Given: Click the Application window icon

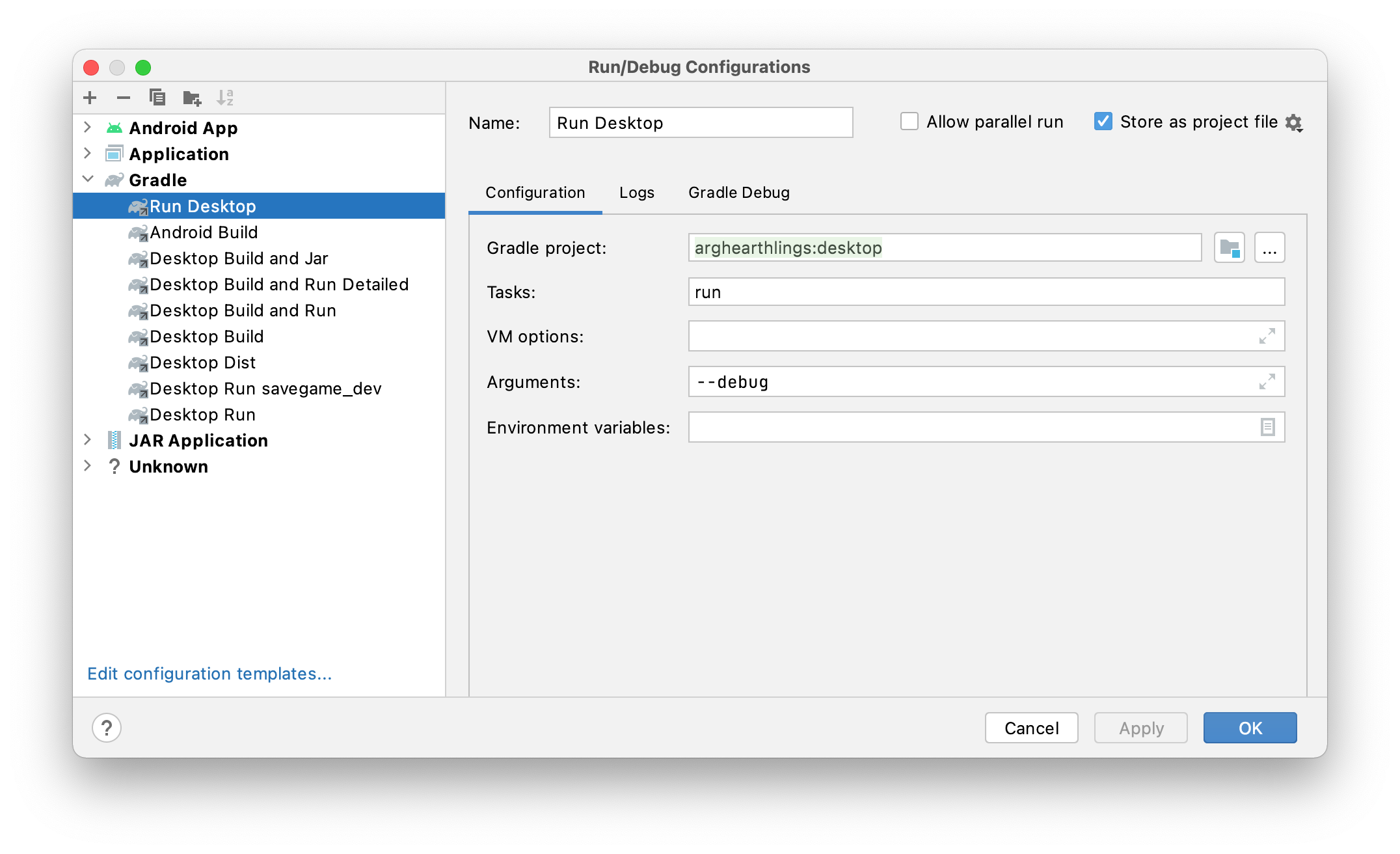Looking at the screenshot, I should pyautogui.click(x=114, y=154).
